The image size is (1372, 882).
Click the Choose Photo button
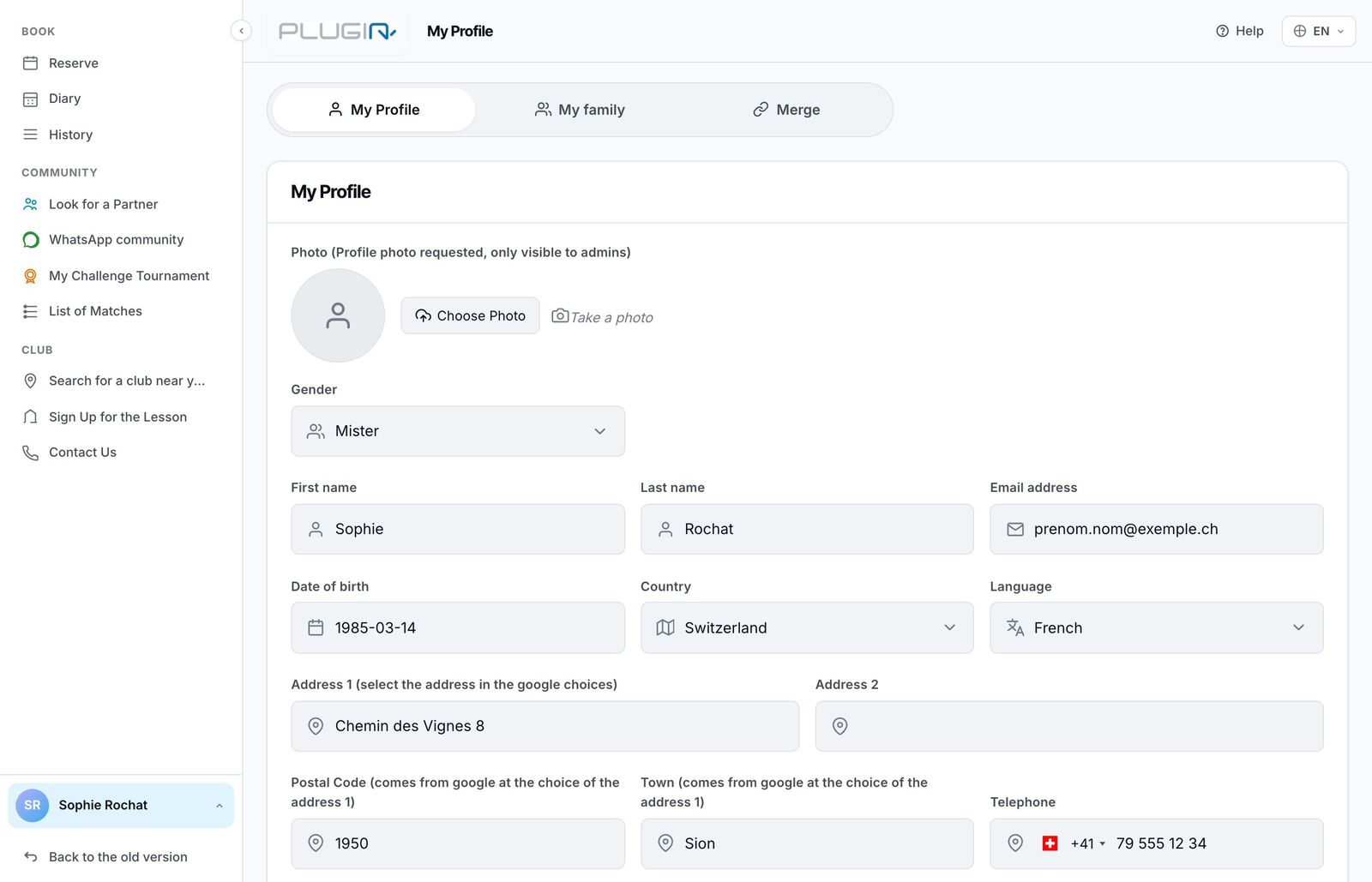point(470,315)
